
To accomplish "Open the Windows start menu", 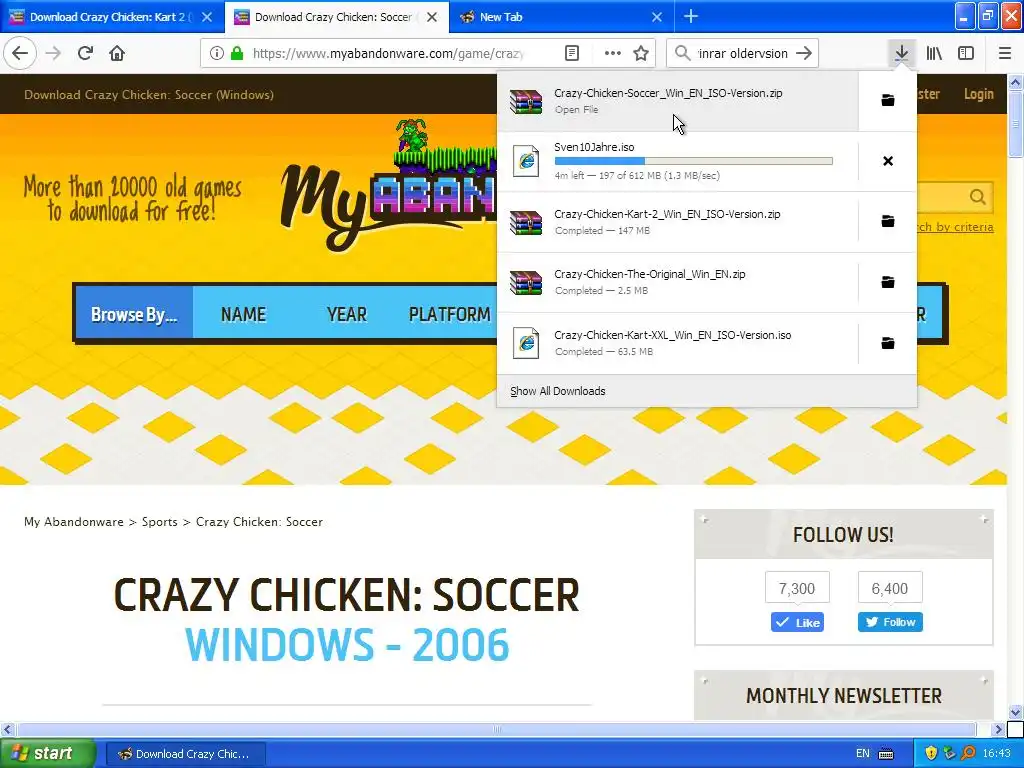I will (x=47, y=754).
